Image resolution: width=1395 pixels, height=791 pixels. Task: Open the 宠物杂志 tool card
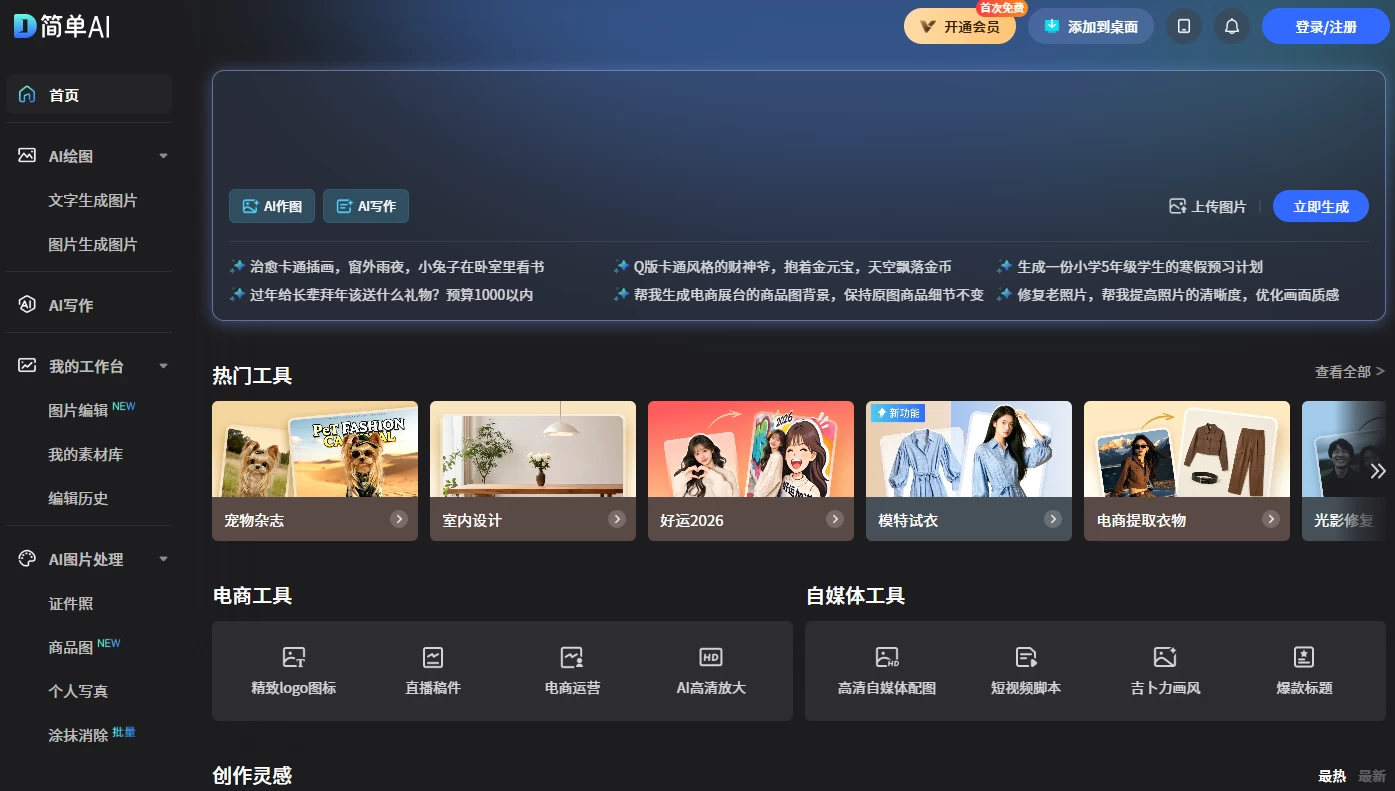point(314,470)
